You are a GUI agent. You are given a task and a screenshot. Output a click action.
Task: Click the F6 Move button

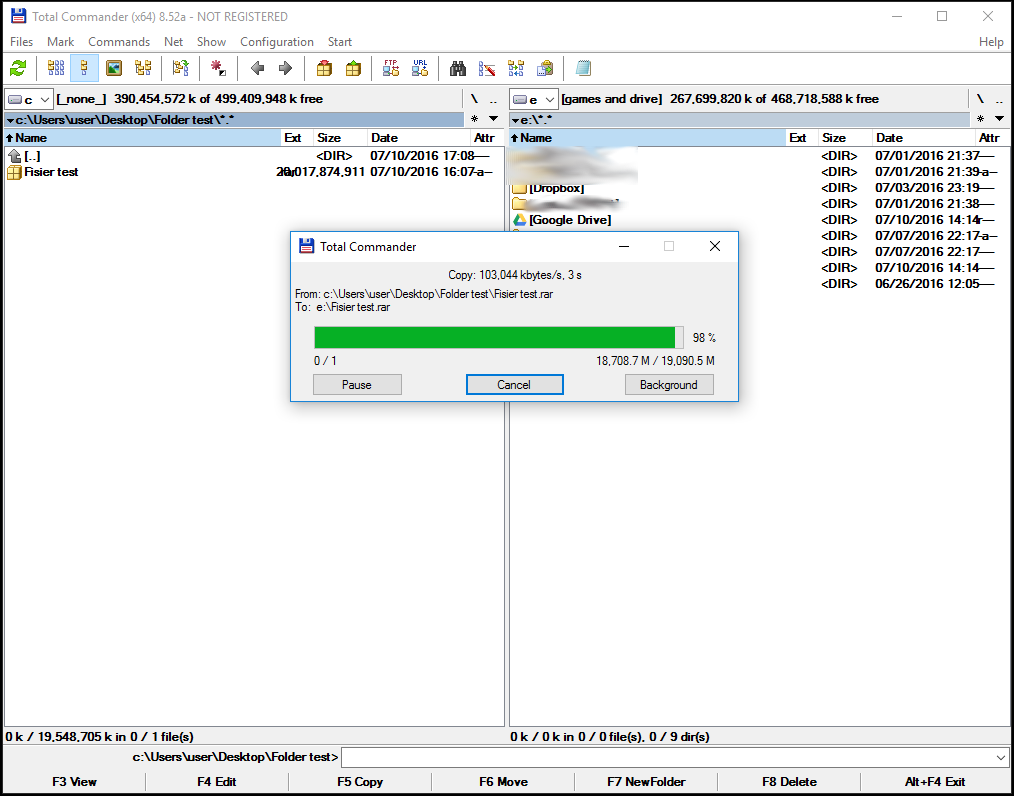click(x=503, y=782)
